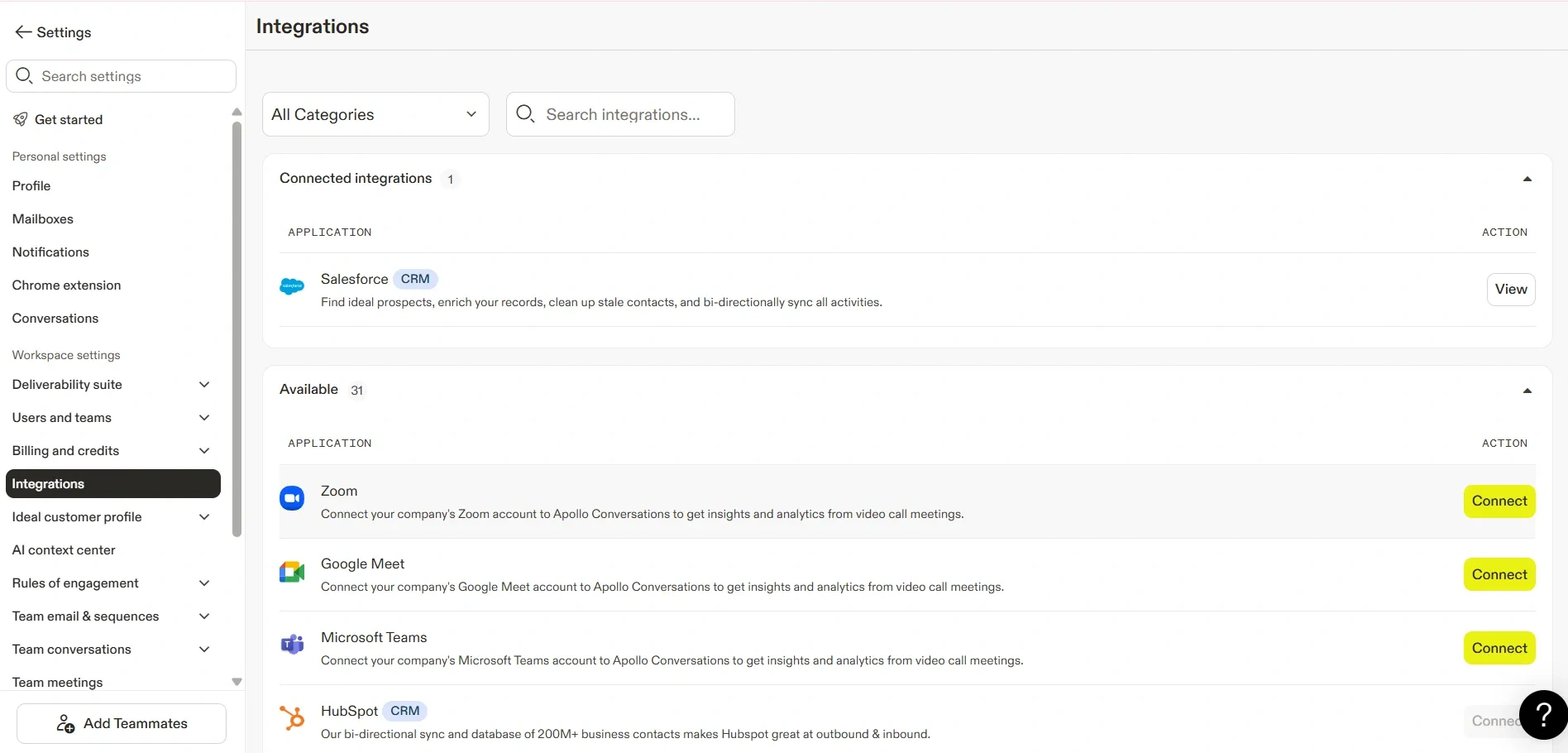Collapse the Available integrations section
1568x753 pixels.
click(x=1527, y=391)
